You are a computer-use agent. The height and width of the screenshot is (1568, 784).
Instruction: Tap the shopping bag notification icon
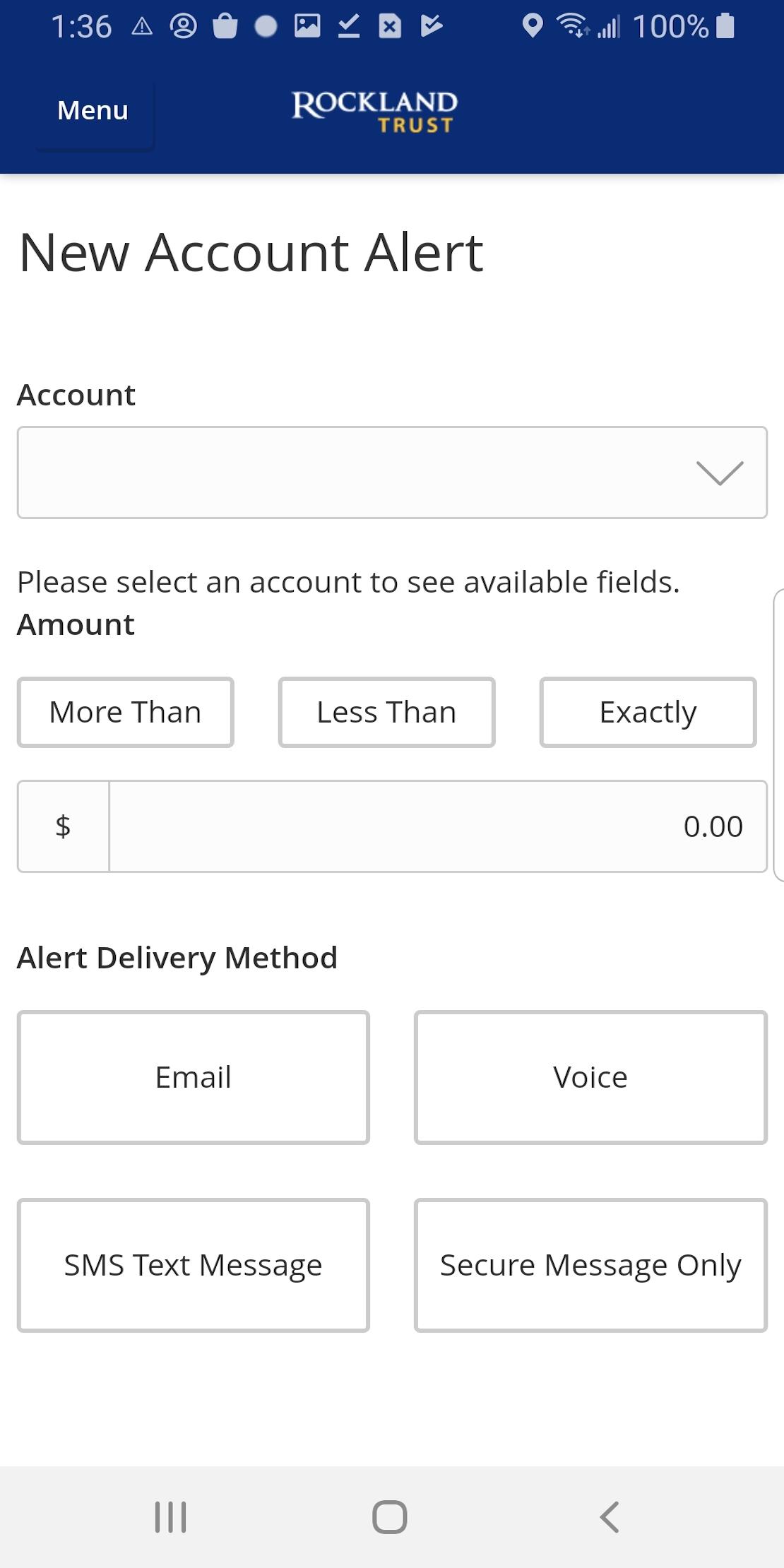pyautogui.click(x=225, y=26)
